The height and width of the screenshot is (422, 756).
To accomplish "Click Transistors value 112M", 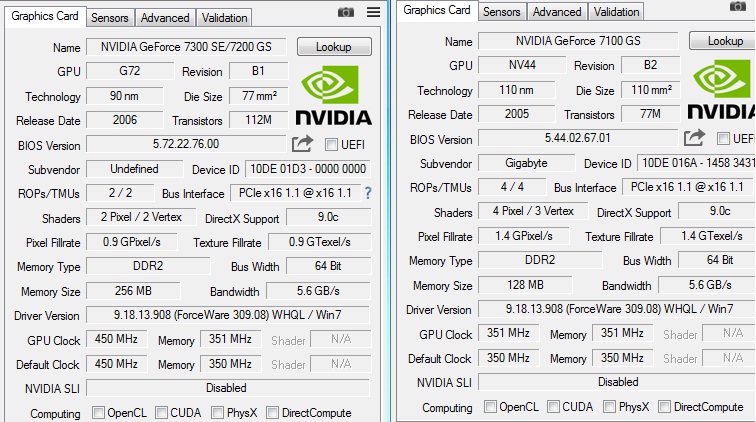I will pyautogui.click(x=259, y=120).
